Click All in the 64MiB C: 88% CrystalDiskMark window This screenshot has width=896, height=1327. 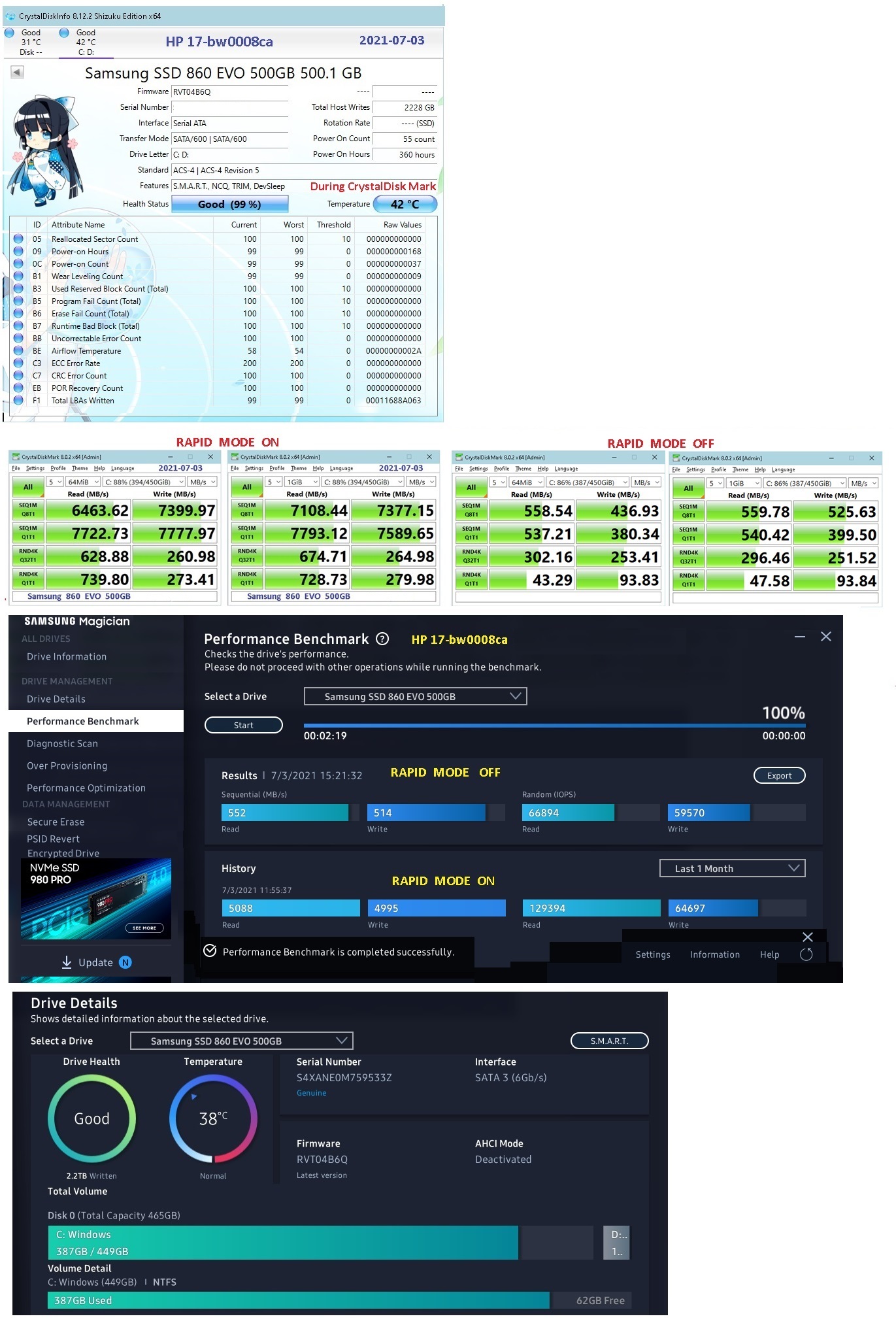pyautogui.click(x=28, y=487)
